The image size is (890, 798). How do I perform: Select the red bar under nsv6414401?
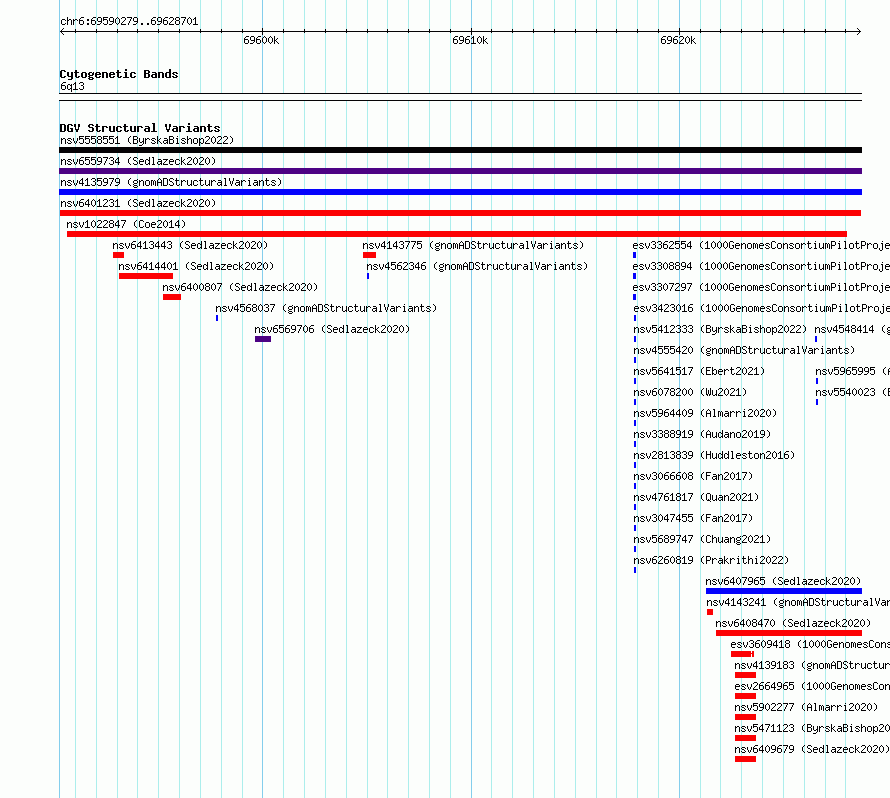coord(146,276)
